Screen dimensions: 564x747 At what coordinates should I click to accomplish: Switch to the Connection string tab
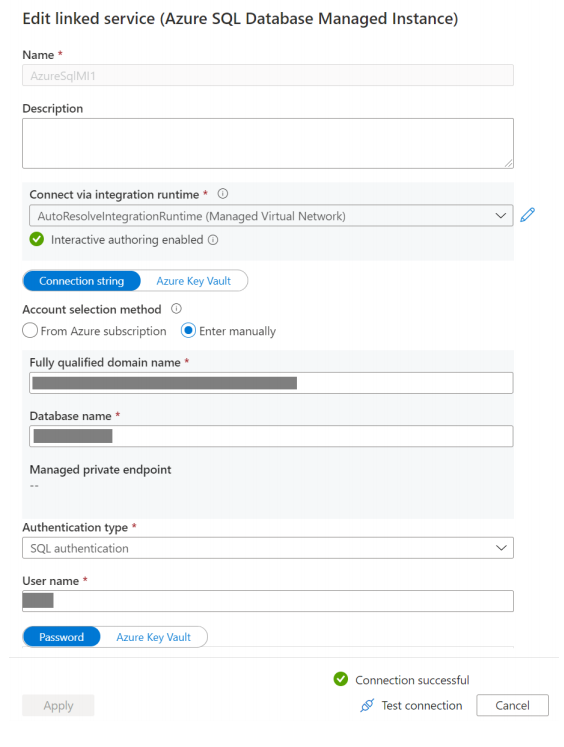(x=81, y=281)
